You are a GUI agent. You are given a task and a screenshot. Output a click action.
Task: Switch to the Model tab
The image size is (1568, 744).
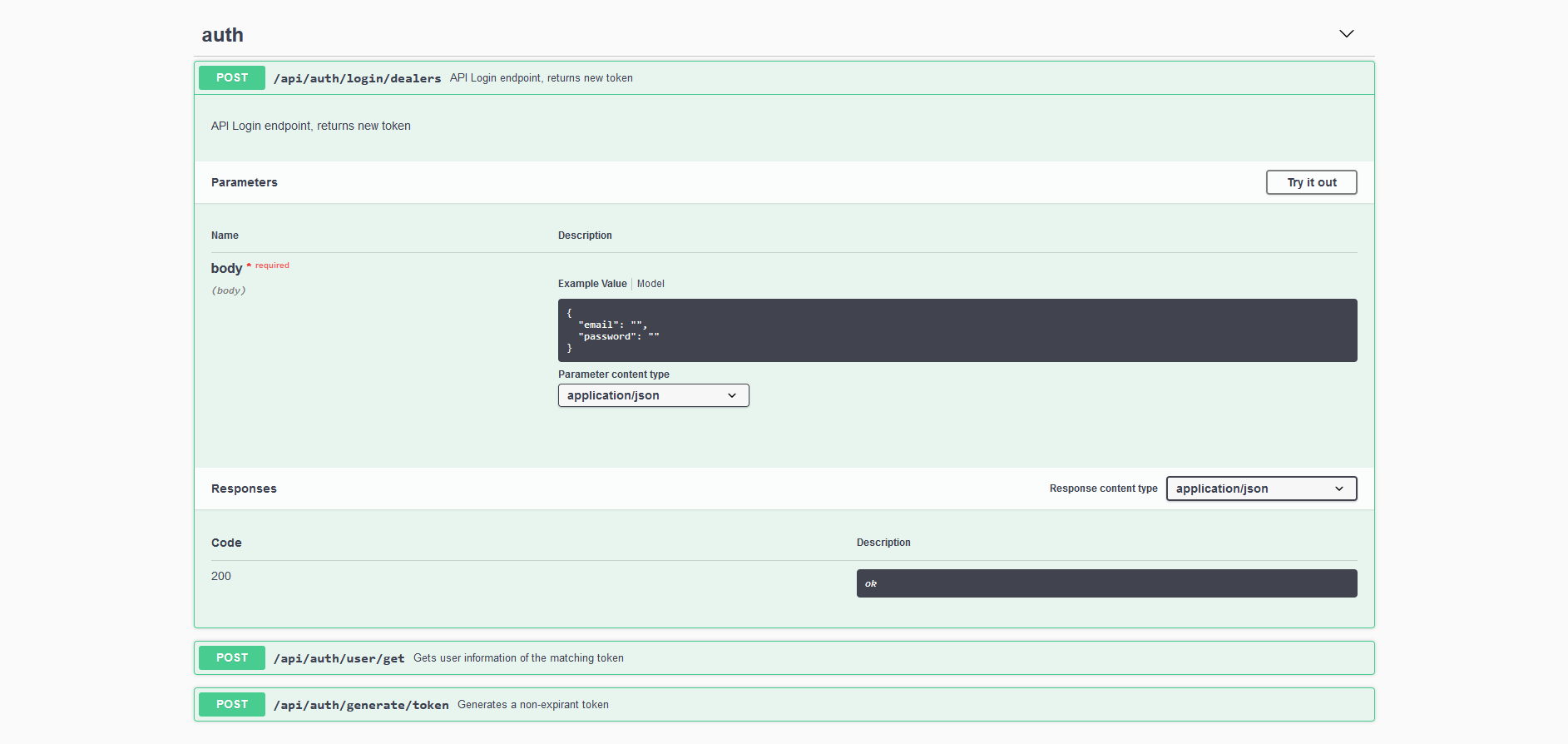(x=650, y=284)
